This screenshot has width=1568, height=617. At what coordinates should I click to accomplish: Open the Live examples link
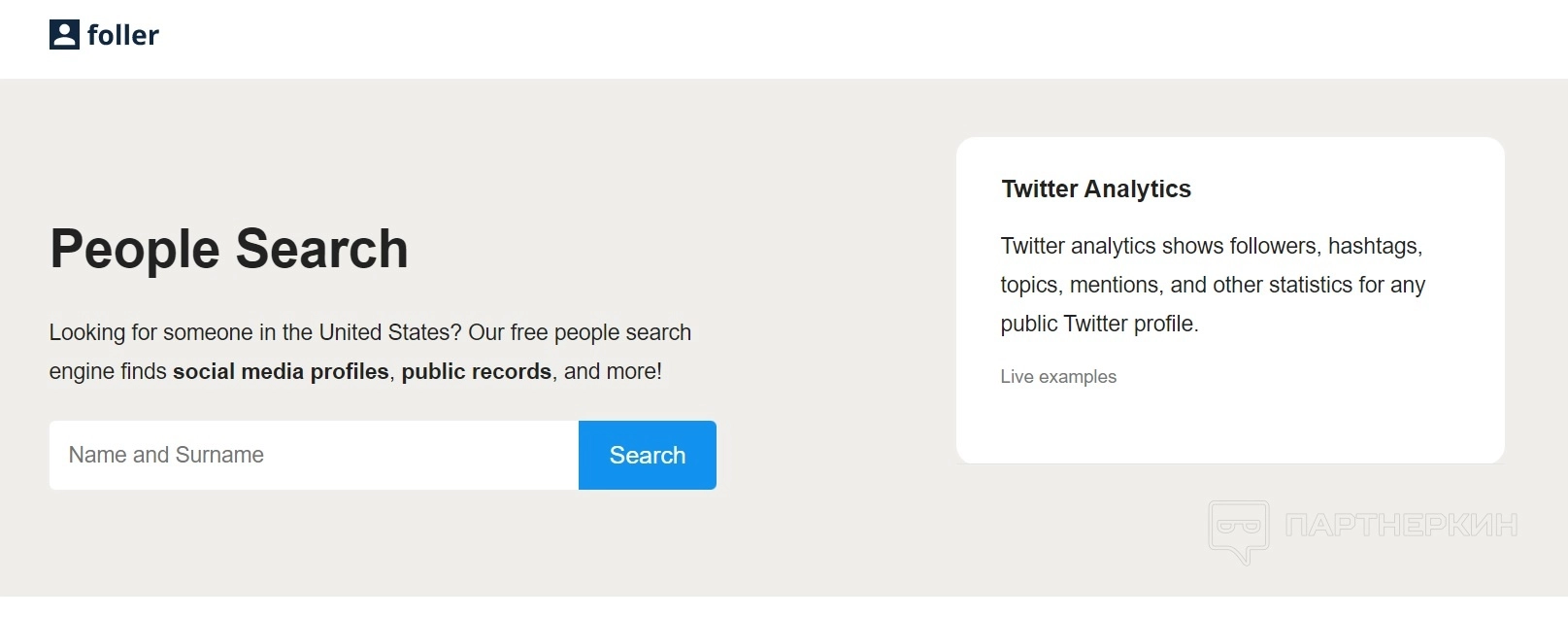(1058, 377)
